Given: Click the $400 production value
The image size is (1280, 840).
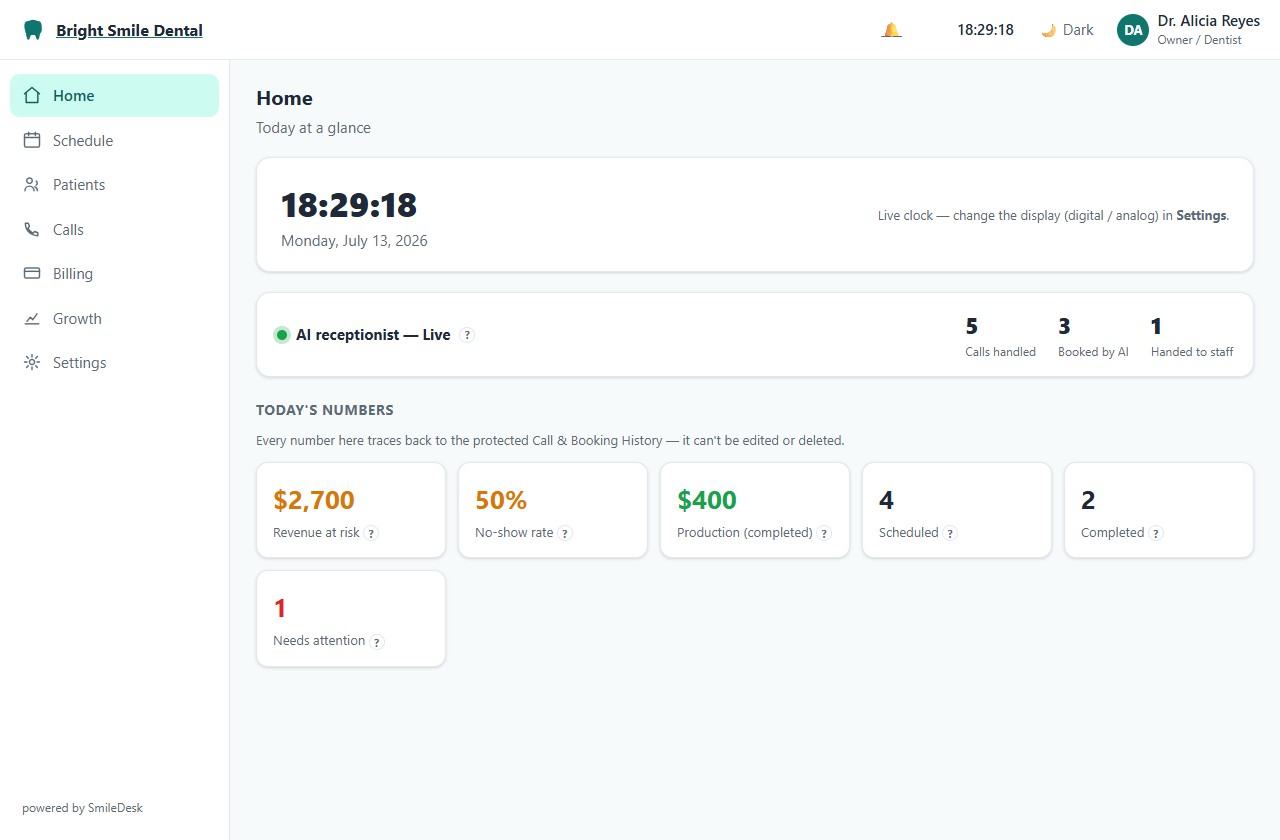Looking at the screenshot, I should (x=707, y=500).
